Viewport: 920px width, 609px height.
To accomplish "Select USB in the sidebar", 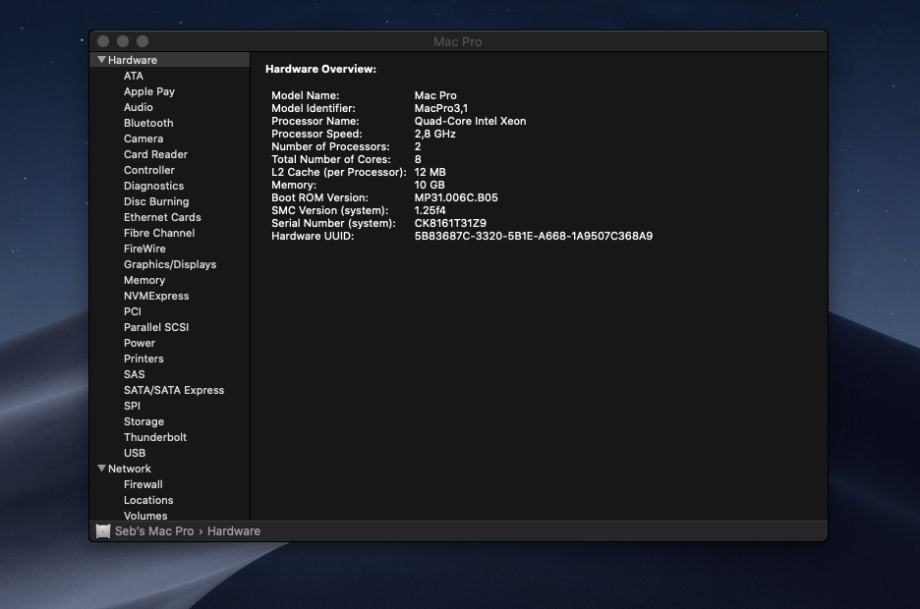I will point(134,453).
